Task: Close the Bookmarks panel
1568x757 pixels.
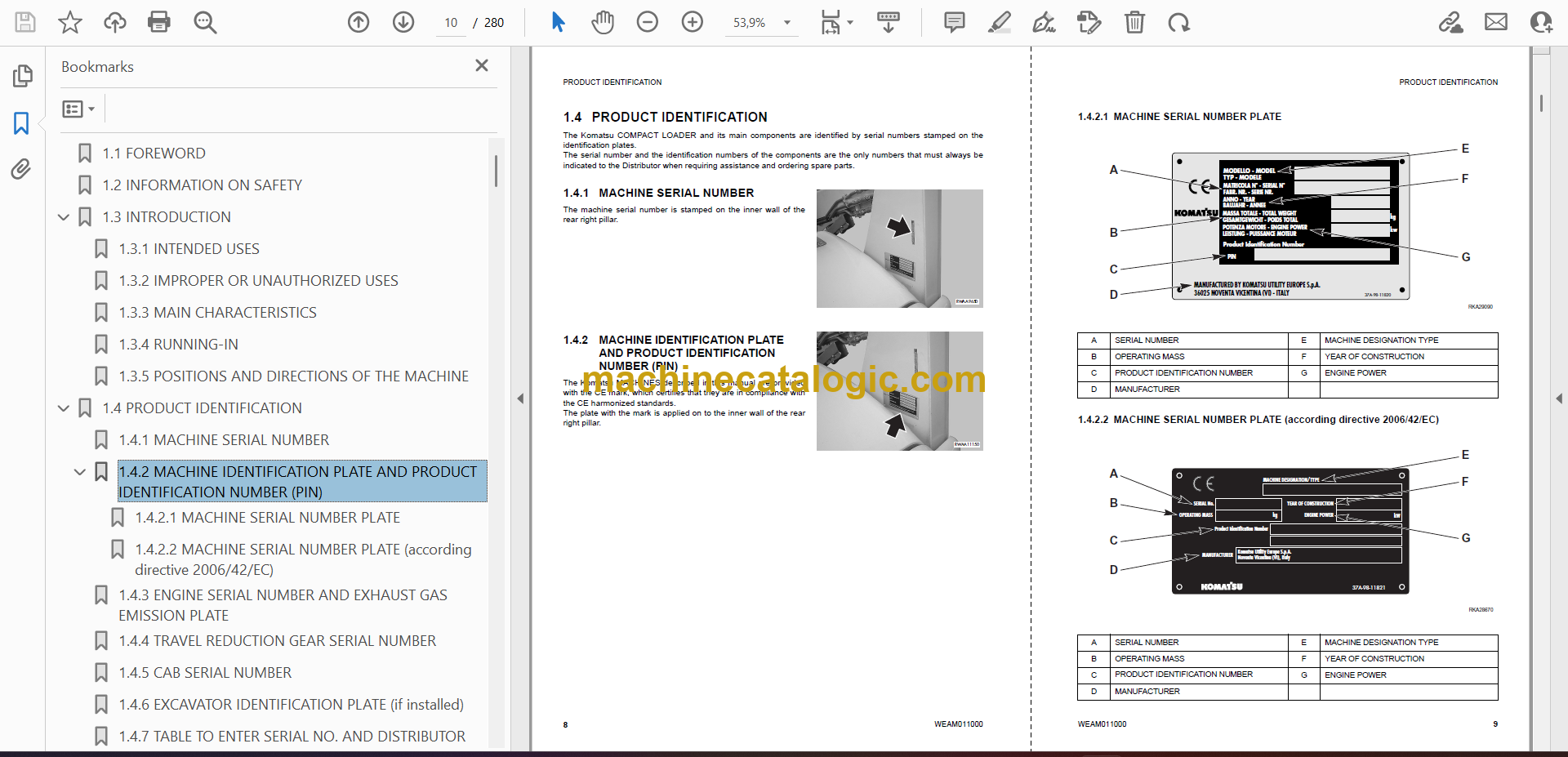Action: coord(482,65)
